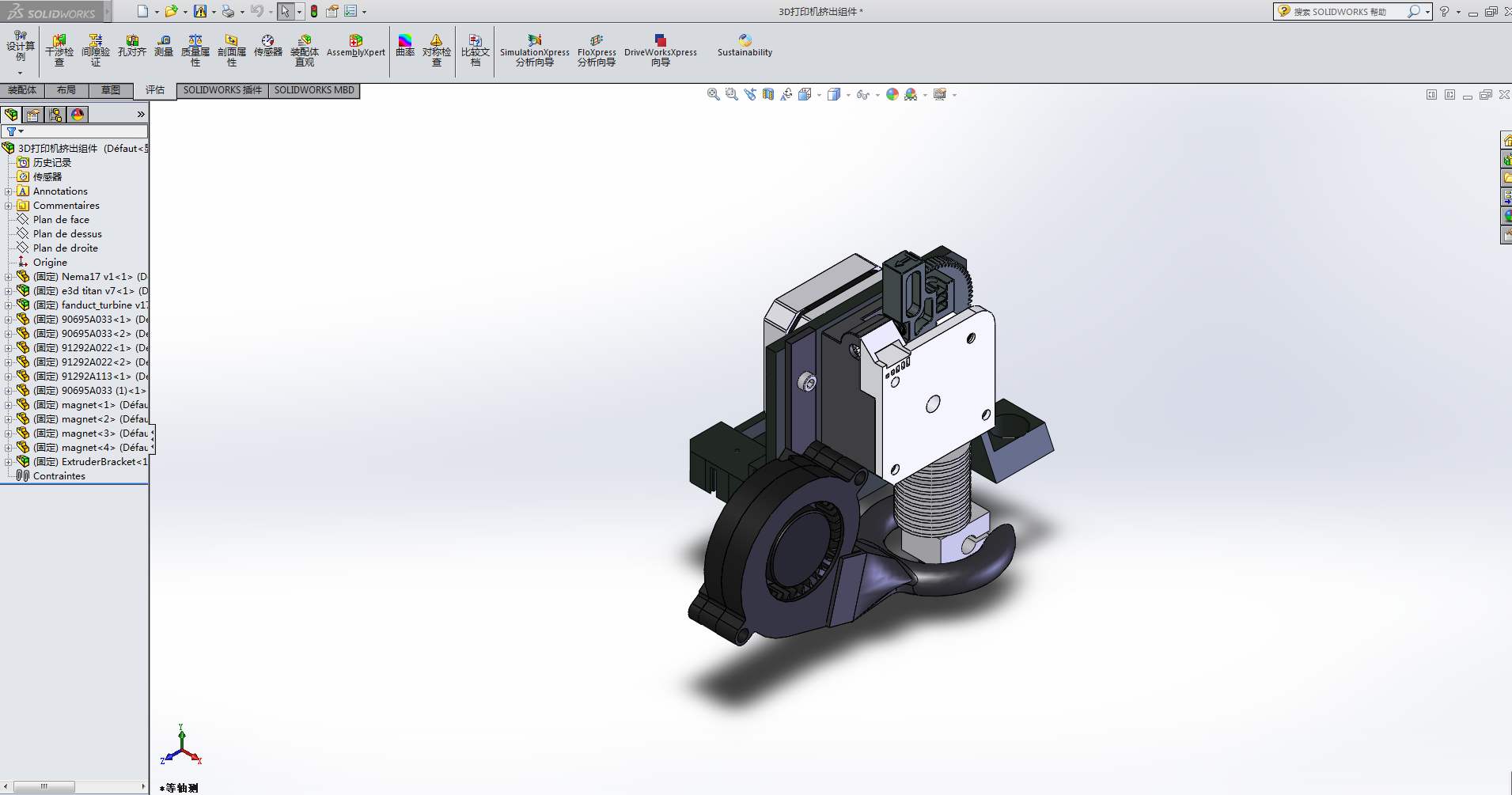1512x795 pixels.
Task: Toggle the section view icon
Action: 768,94
